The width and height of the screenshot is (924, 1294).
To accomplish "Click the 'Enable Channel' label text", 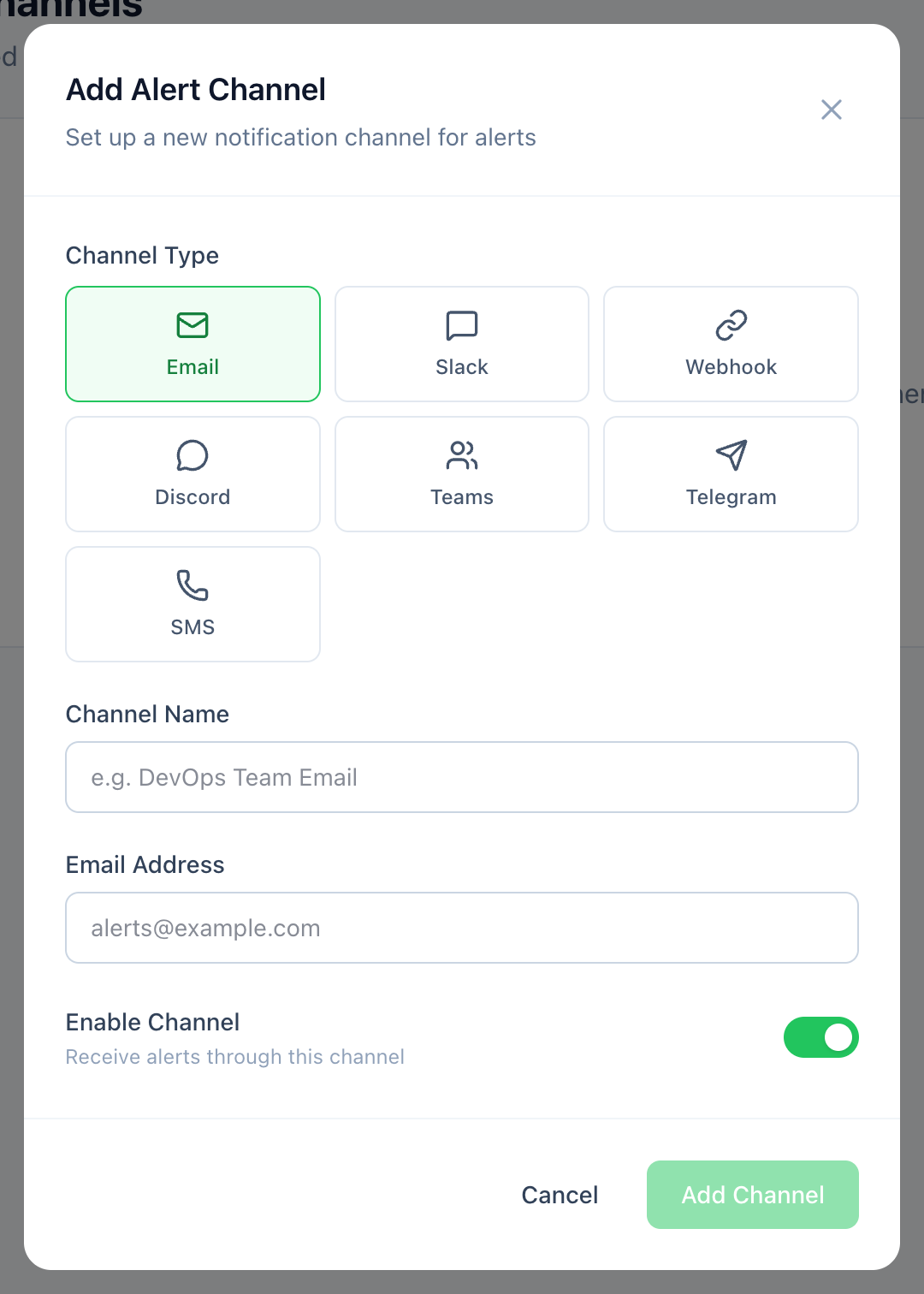I will [x=152, y=1022].
